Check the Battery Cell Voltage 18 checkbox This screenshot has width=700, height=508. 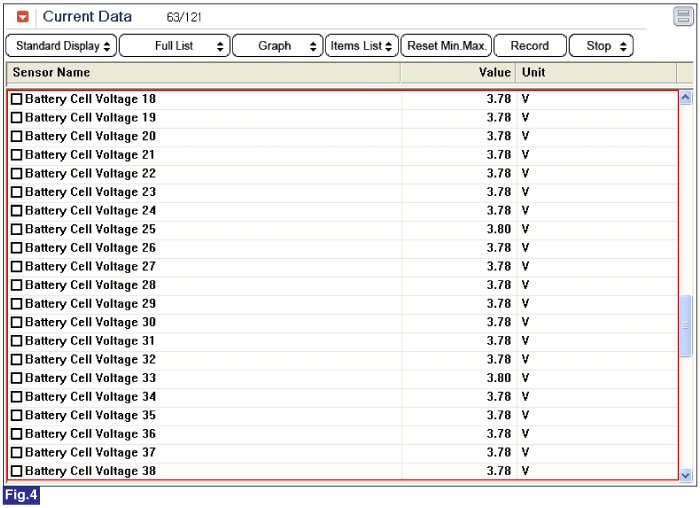(x=16, y=100)
